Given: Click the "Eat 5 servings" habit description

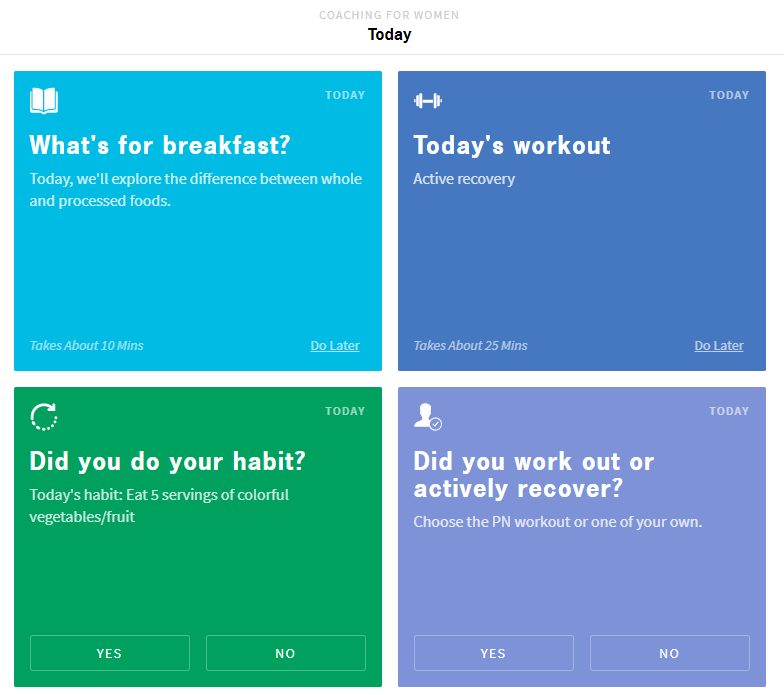Looking at the screenshot, I should coord(159,505).
